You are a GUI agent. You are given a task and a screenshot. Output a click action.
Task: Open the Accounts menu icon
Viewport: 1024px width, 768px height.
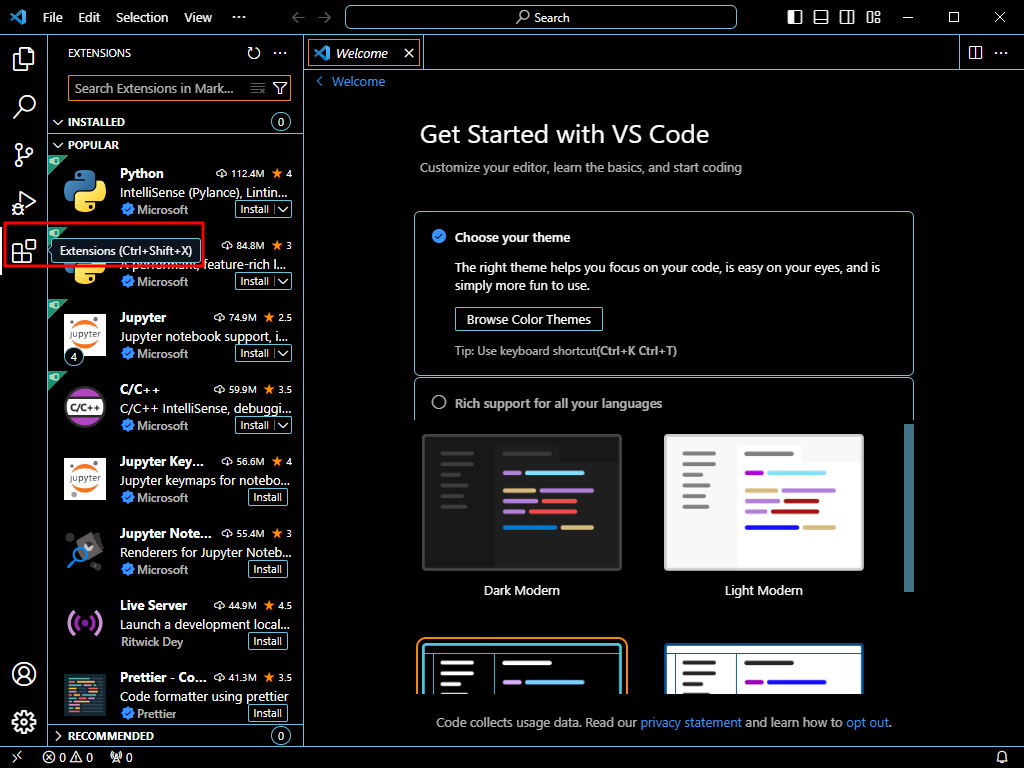pos(24,674)
